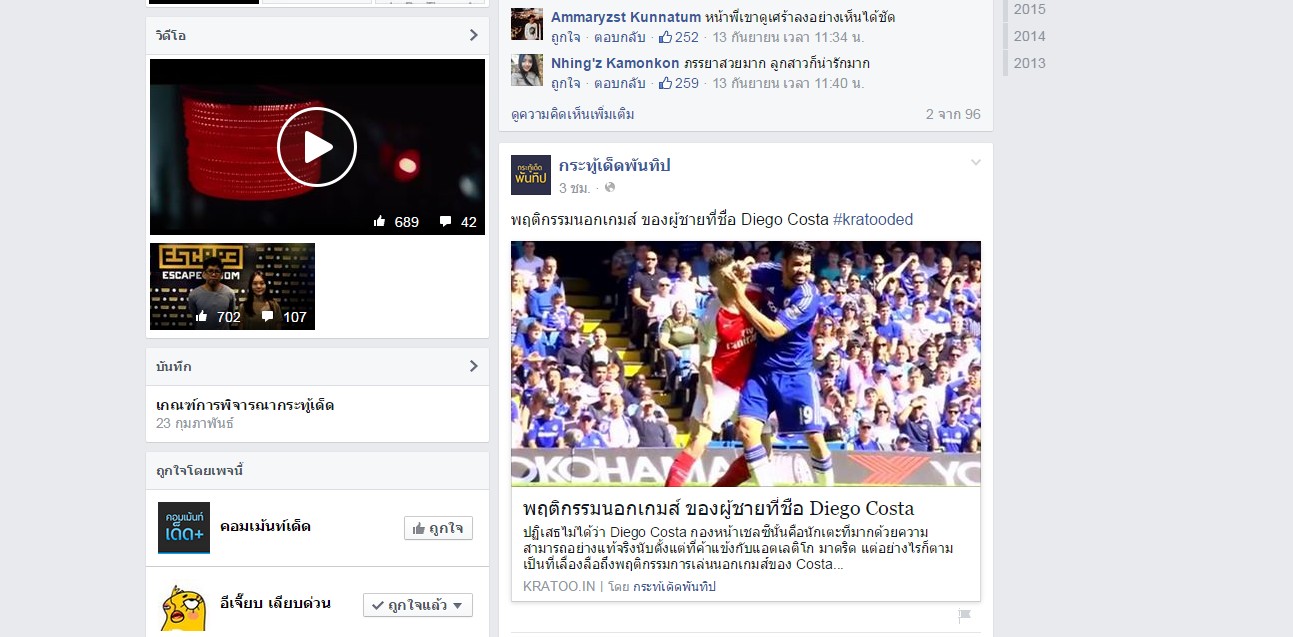Open Diego Costa match photo
Screen dimensions: 1293x637
[746, 363]
